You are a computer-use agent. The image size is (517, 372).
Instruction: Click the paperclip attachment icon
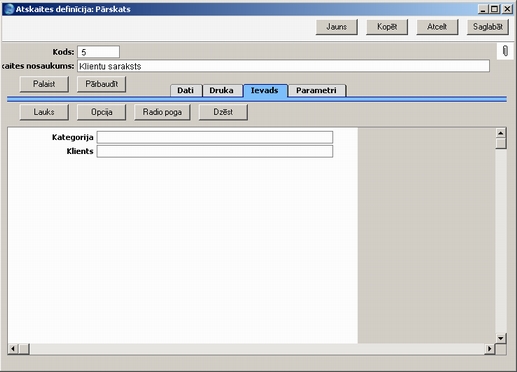(505, 51)
